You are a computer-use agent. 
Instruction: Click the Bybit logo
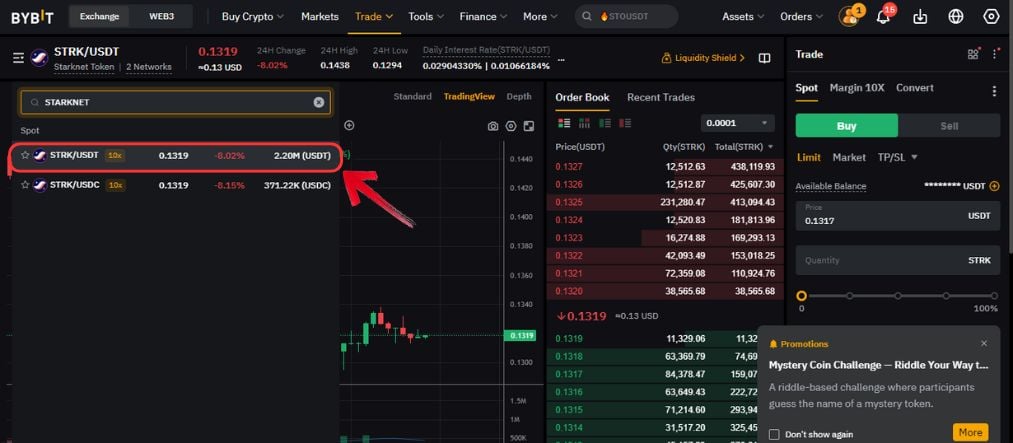(32, 17)
